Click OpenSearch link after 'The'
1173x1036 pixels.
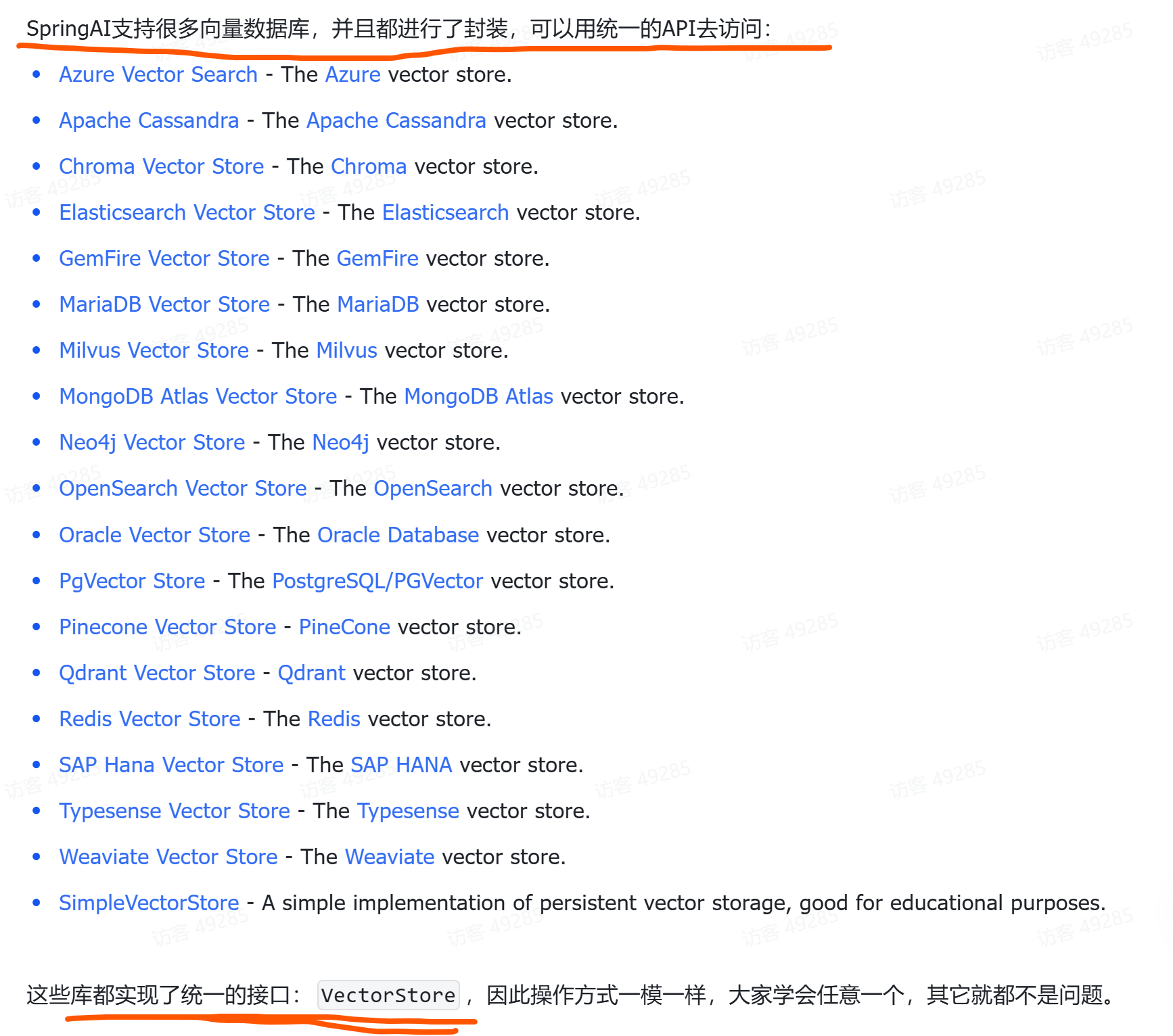pyautogui.click(x=433, y=488)
